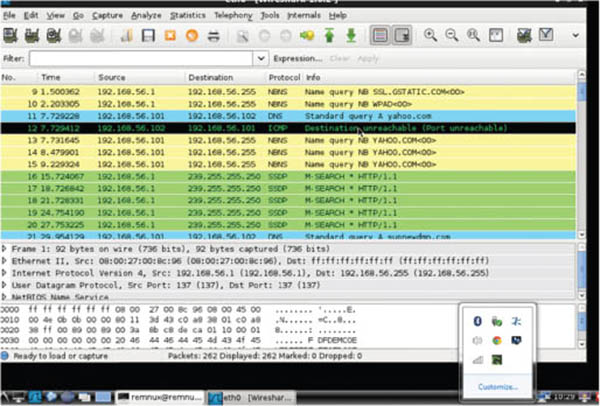600x406 pixels.
Task: Reload the capture file icon
Action: click(x=192, y=36)
